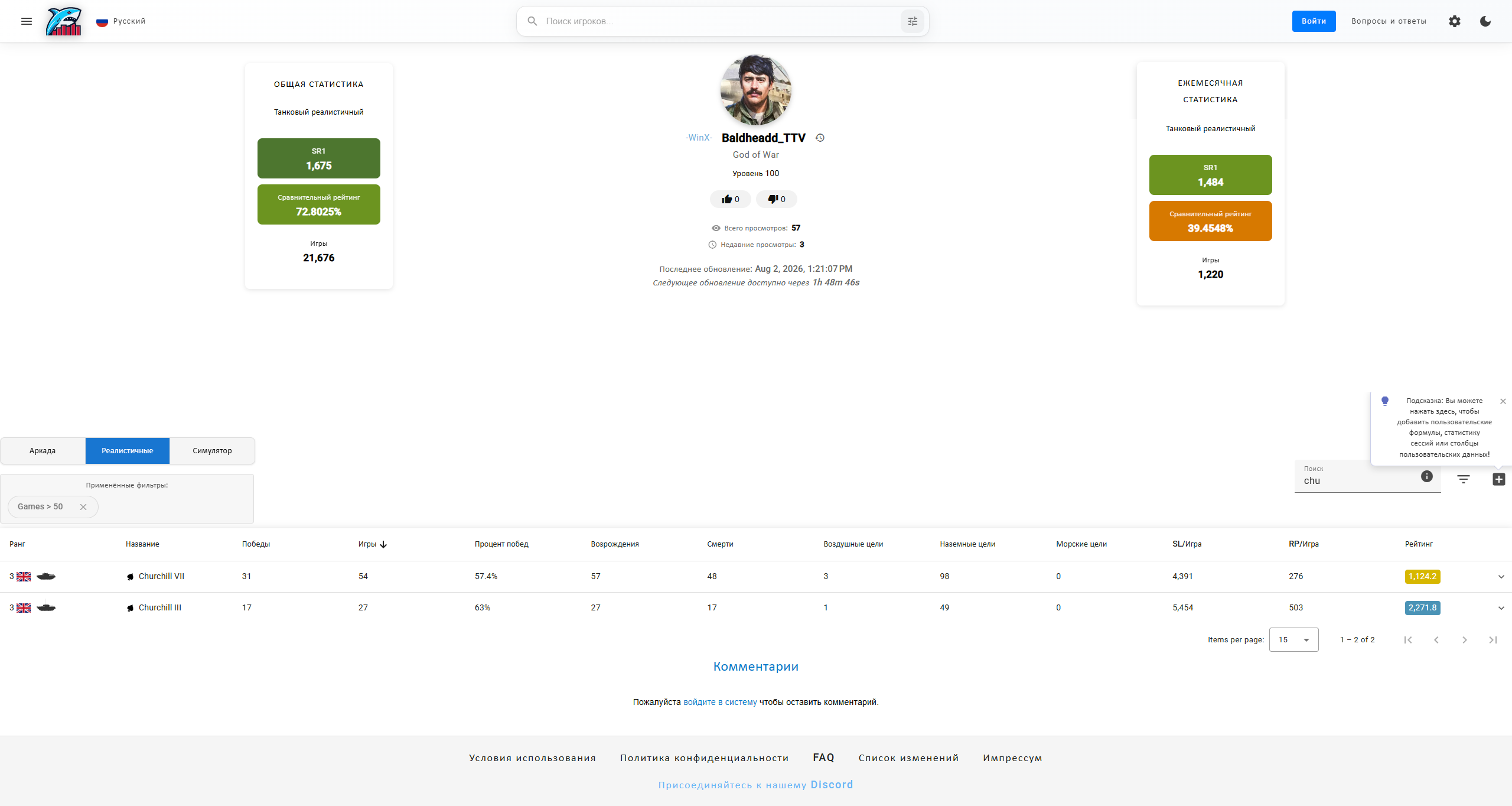The height and width of the screenshot is (806, 1512).
Task: Give the player a thumbs up
Action: (731, 199)
